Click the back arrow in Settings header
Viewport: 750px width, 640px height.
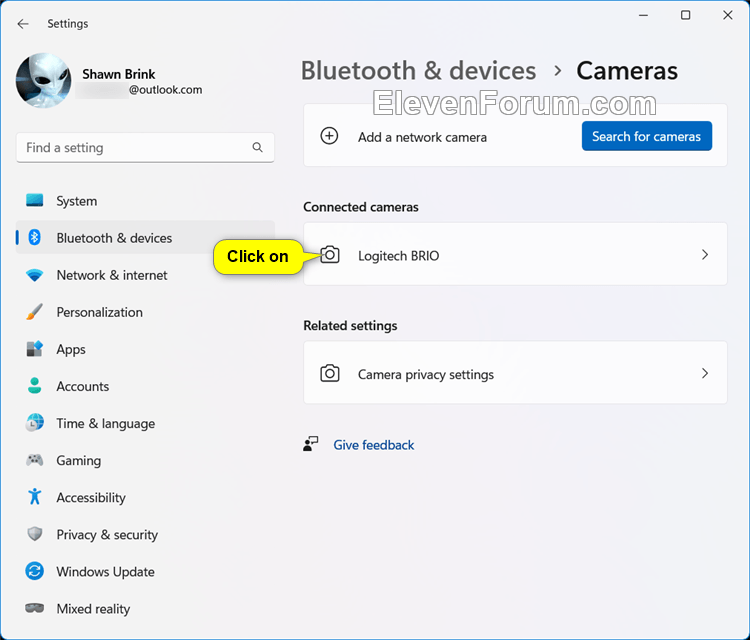[x=23, y=24]
